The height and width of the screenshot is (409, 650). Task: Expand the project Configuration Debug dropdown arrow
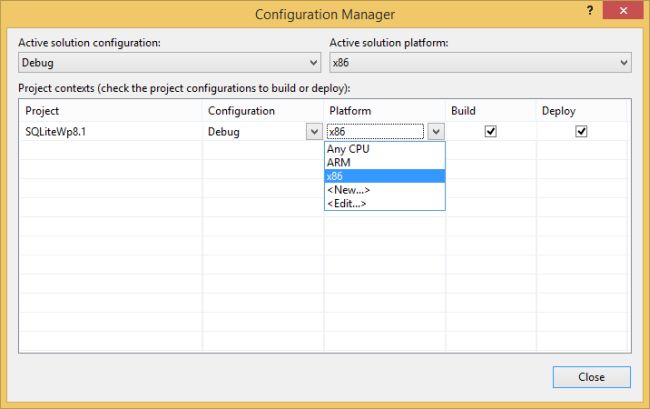pyautogui.click(x=313, y=131)
